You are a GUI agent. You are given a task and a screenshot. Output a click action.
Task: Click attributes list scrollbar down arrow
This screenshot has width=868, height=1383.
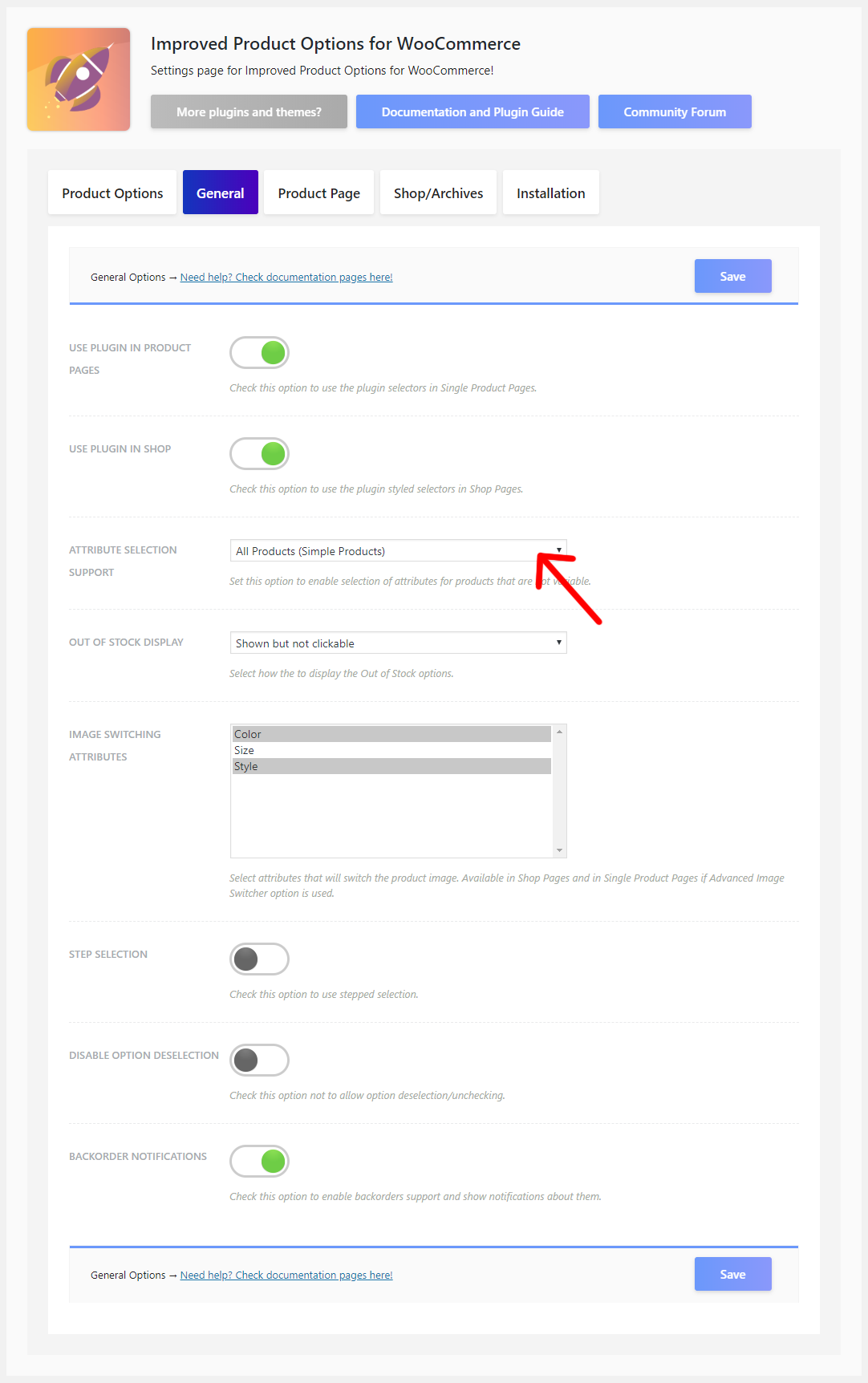(x=559, y=850)
